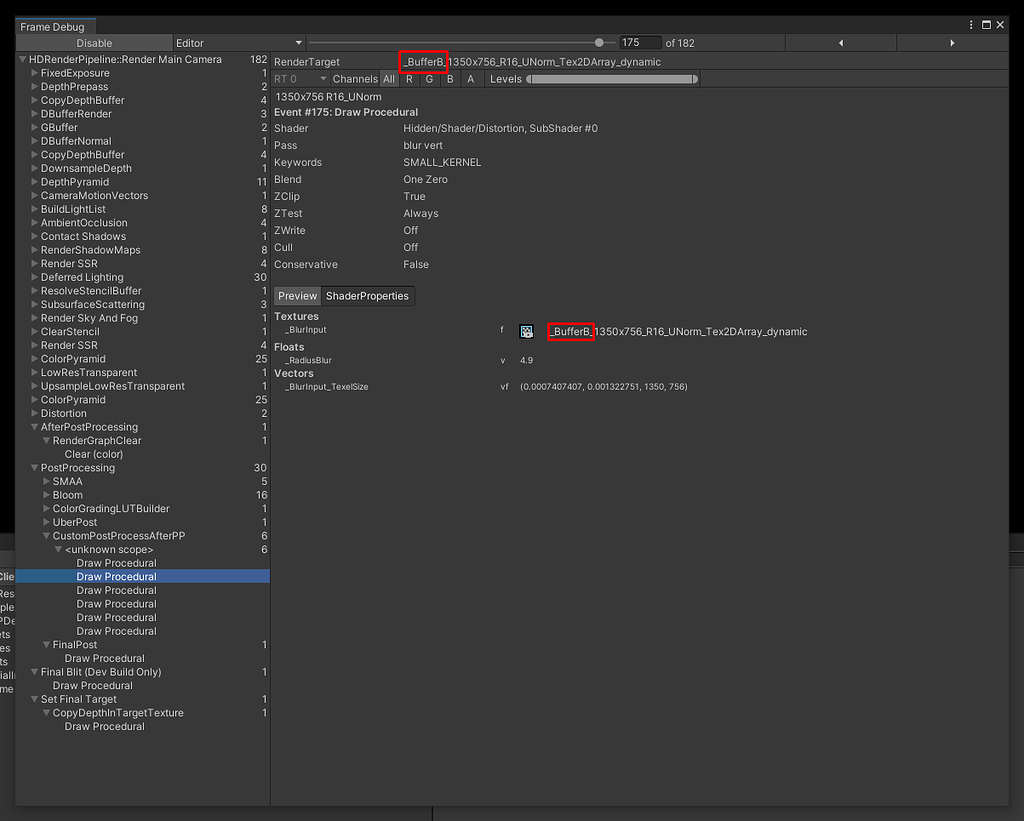Open the RT 0 render target dropdown
This screenshot has width=1024, height=821.
point(299,78)
